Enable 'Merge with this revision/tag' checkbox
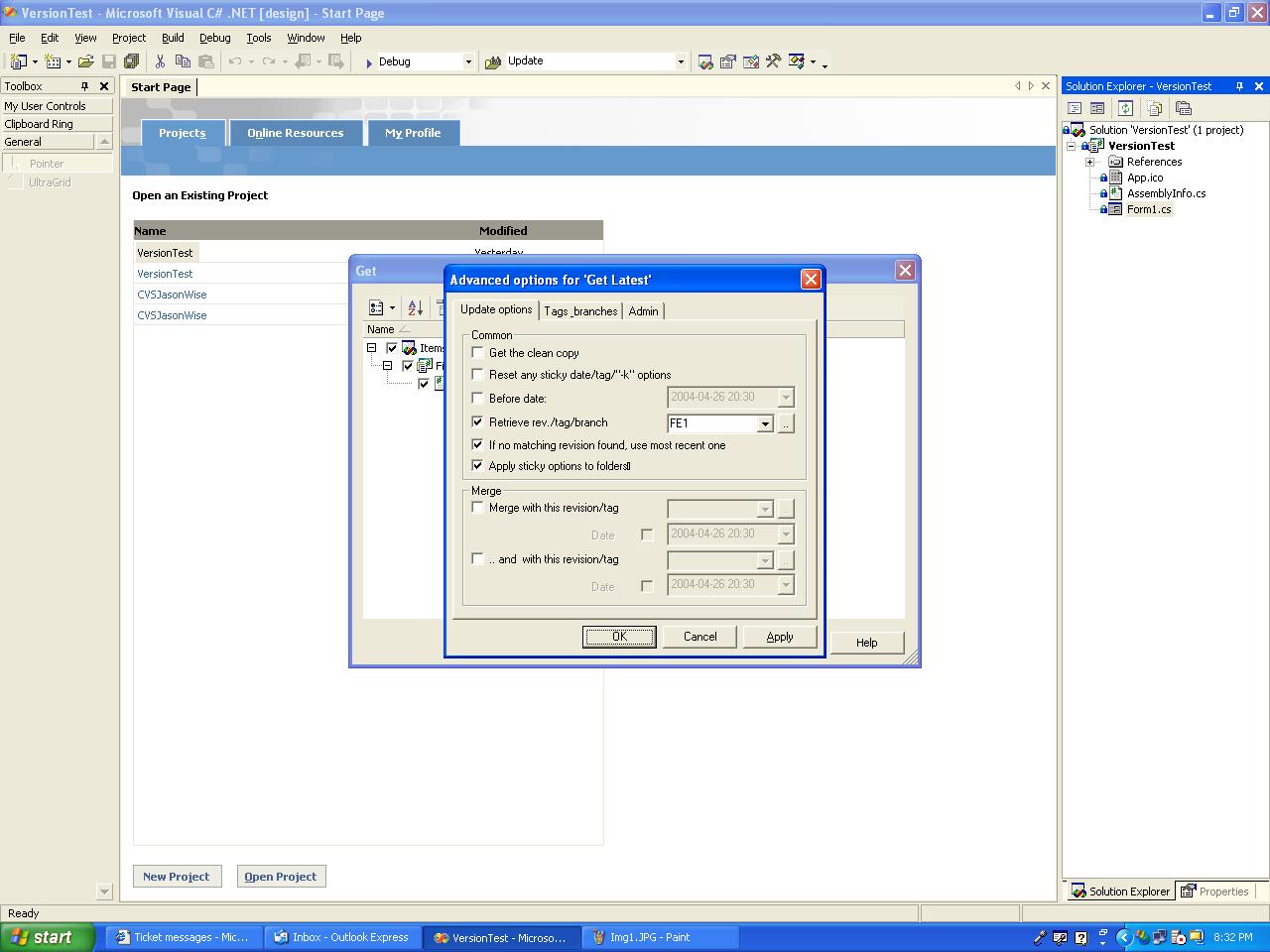 (x=478, y=507)
